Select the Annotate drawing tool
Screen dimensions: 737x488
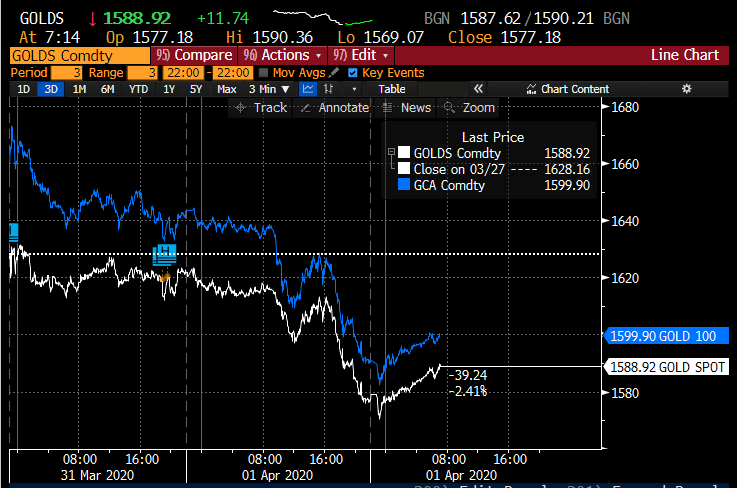coord(335,107)
